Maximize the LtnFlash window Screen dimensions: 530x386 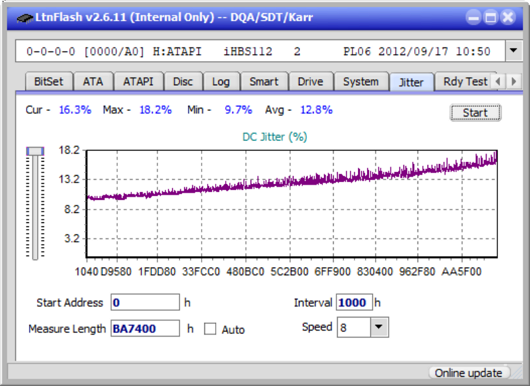click(491, 17)
